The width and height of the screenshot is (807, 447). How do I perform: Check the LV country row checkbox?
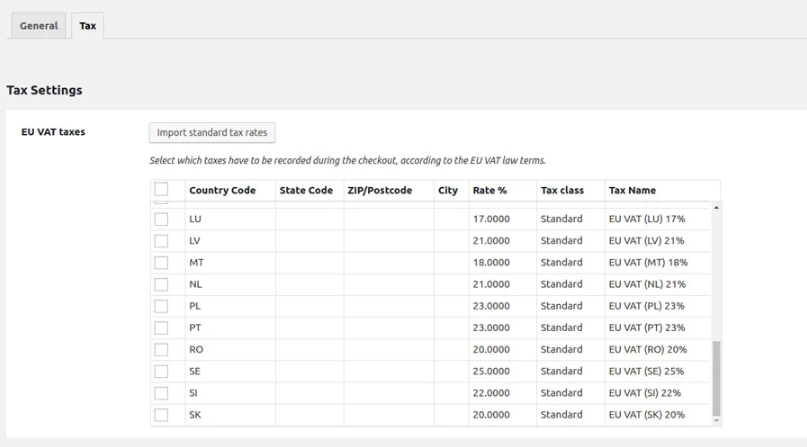161,241
